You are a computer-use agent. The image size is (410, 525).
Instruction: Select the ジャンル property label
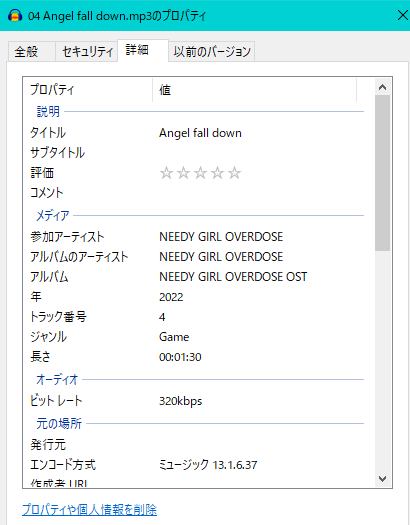[49, 337]
